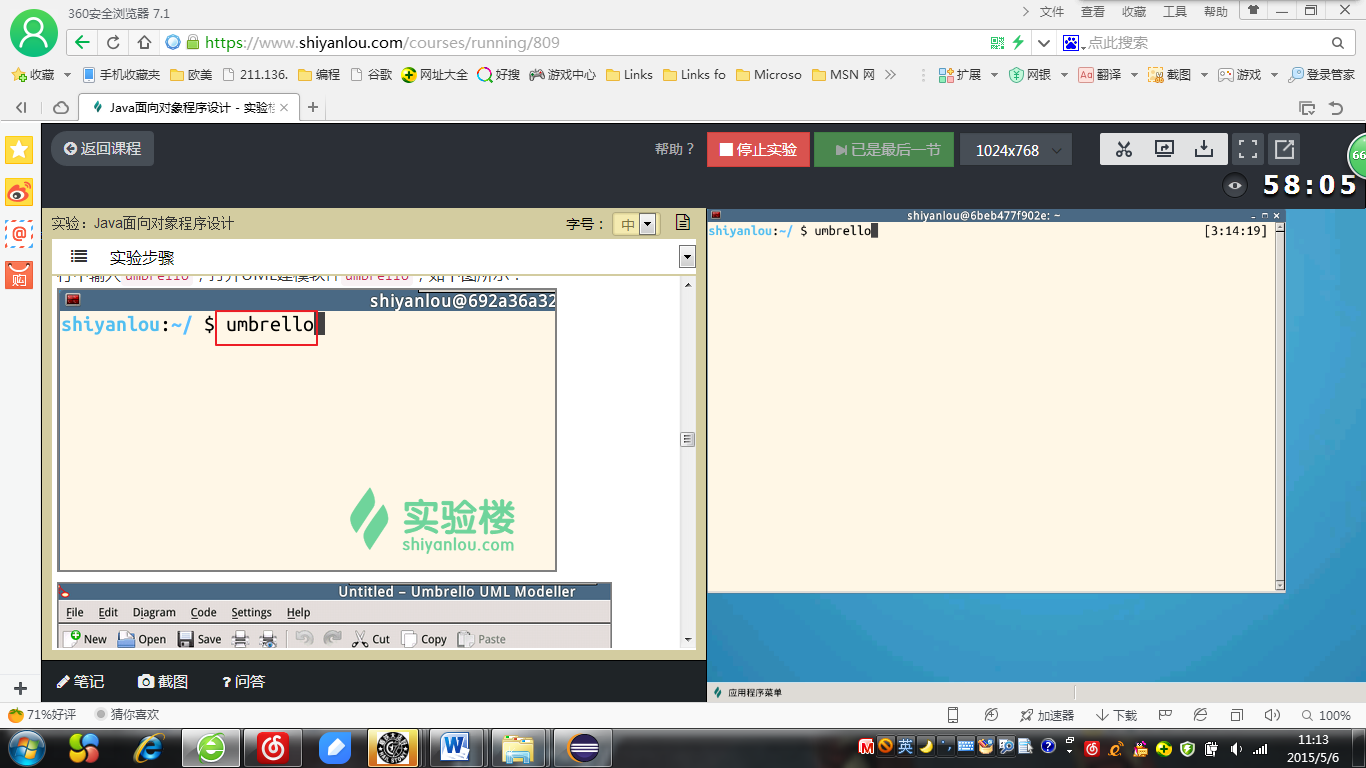Screen dimensions: 1366x768
Task: Click the mobile phone icon in status bar
Action: pos(953,715)
